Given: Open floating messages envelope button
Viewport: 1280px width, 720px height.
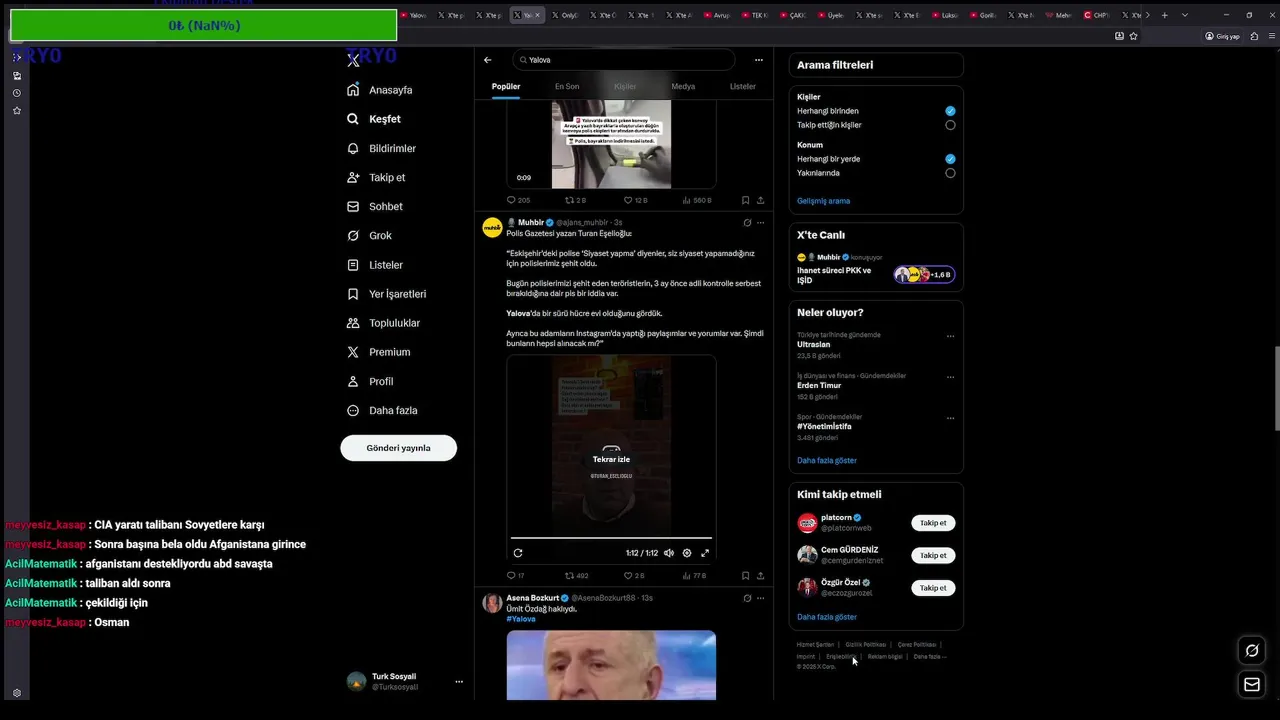Looking at the screenshot, I should point(1251,684).
